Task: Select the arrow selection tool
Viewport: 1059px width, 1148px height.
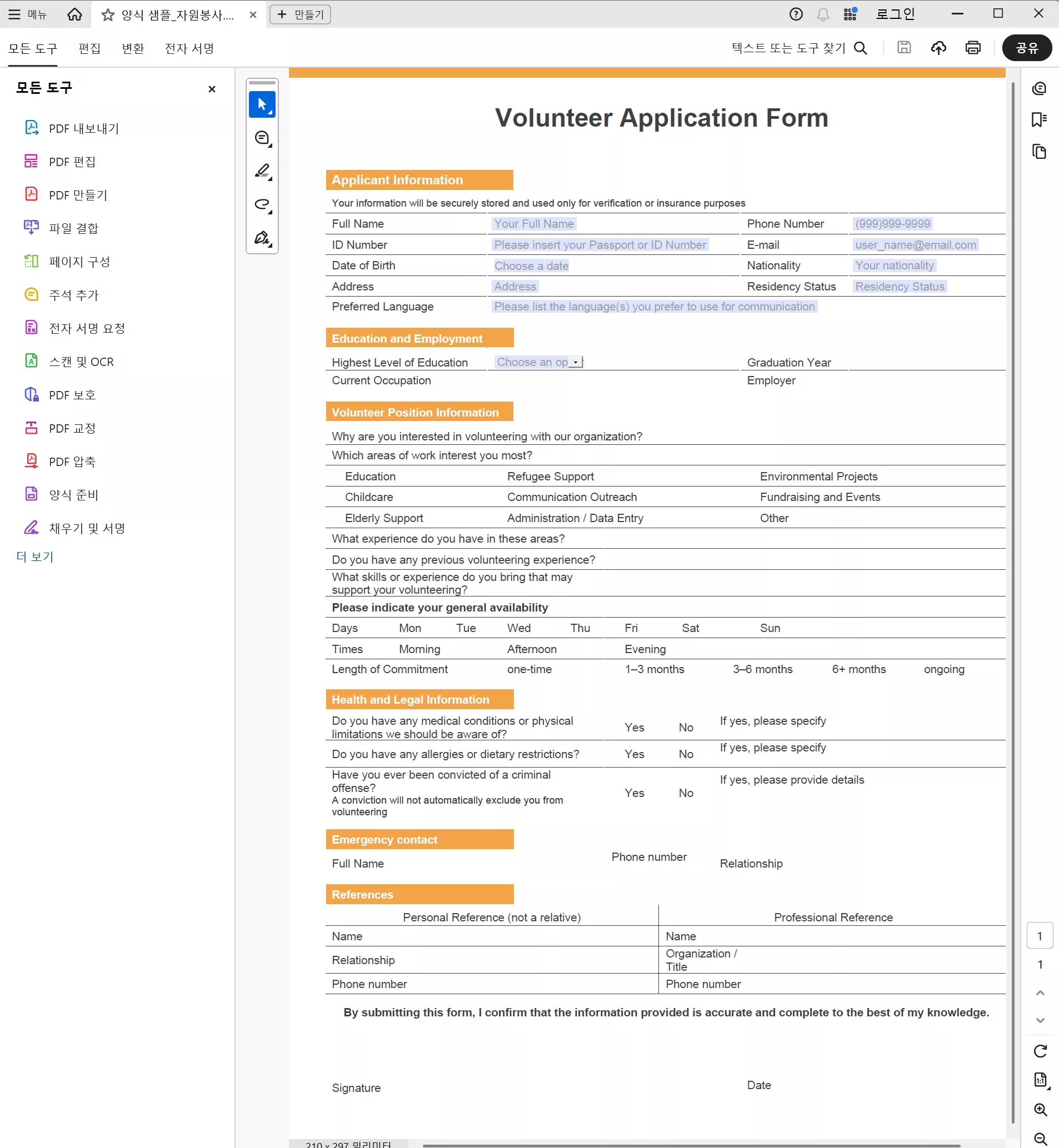Action: click(262, 105)
